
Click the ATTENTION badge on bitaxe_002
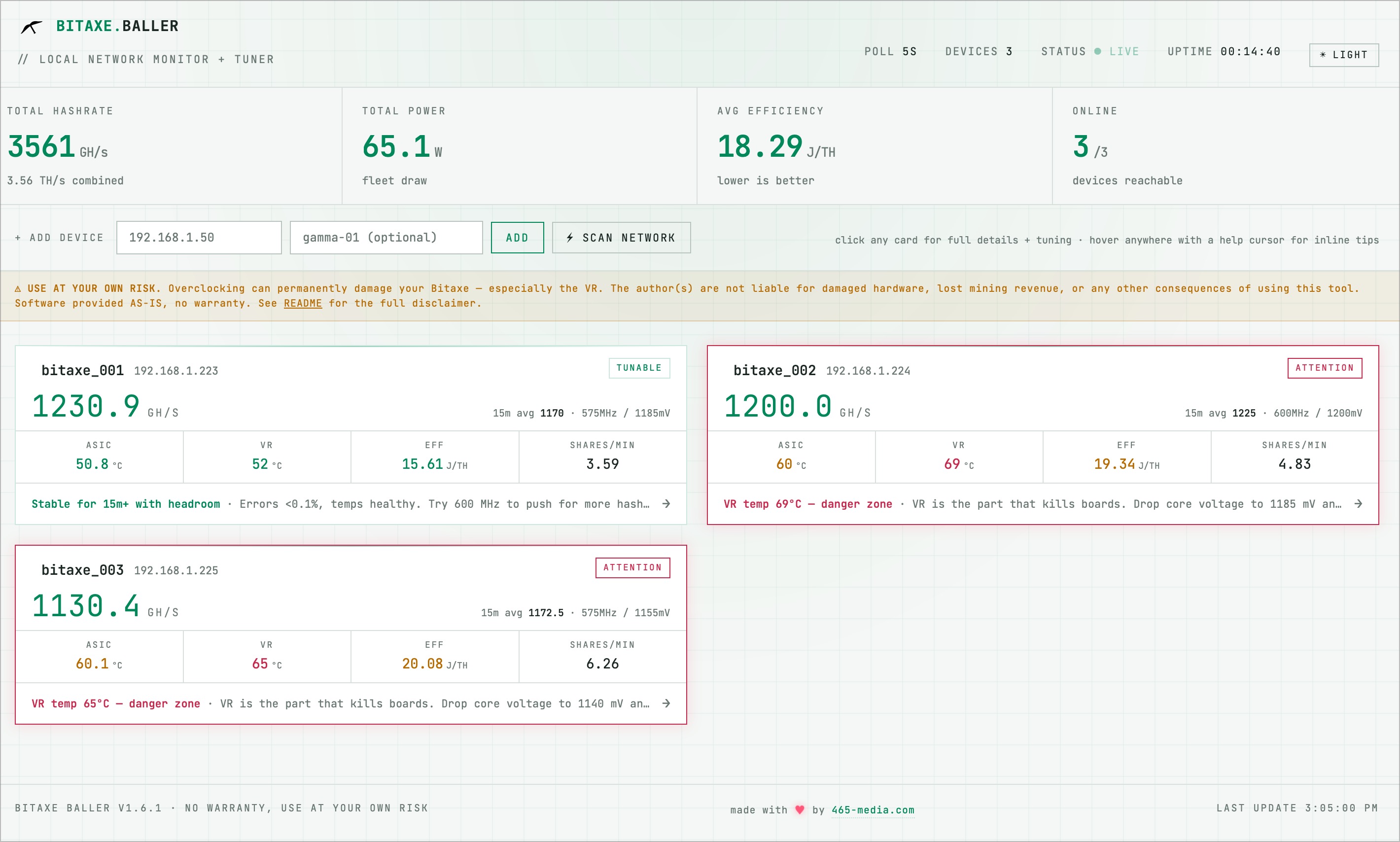(1325, 368)
